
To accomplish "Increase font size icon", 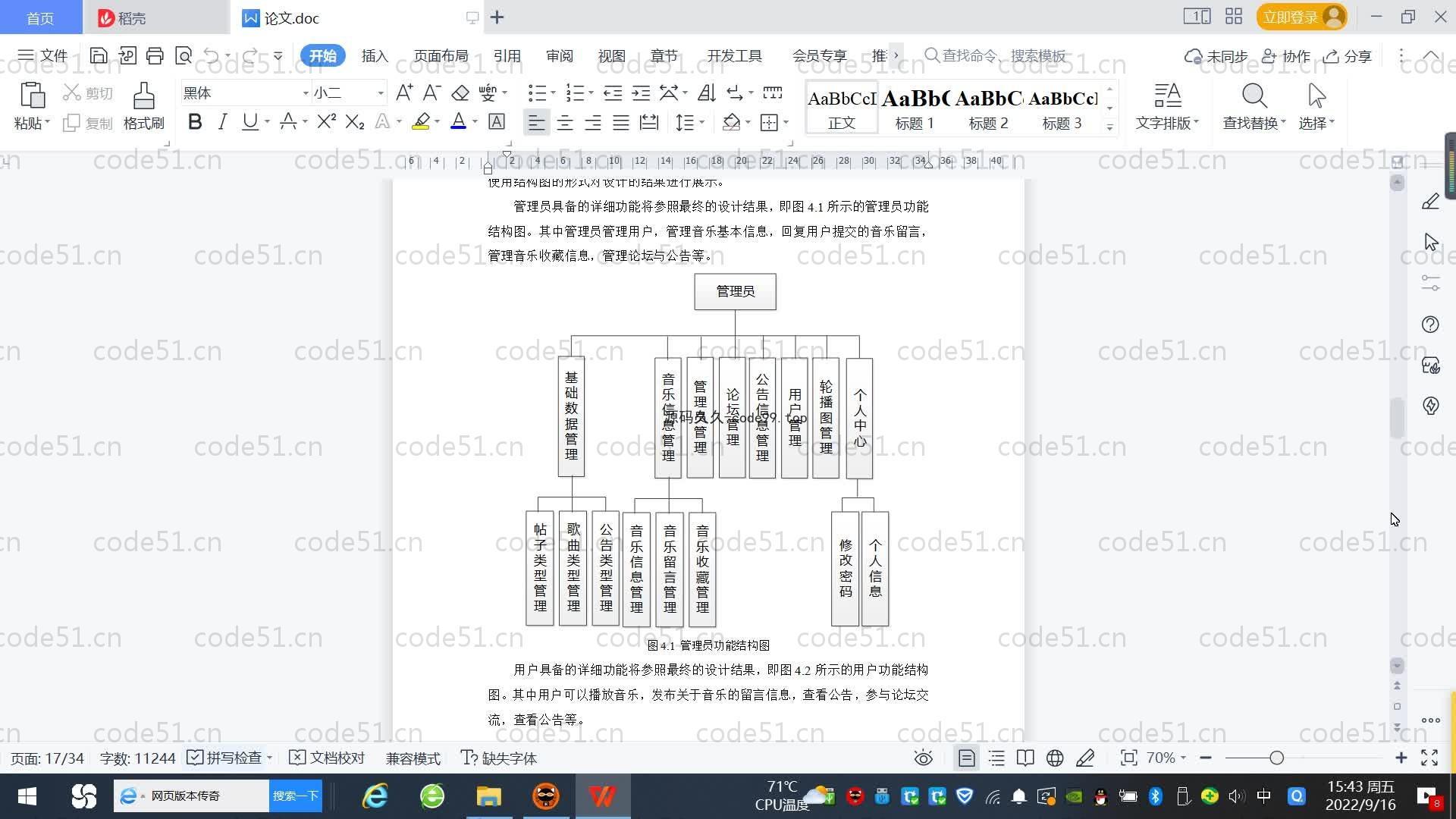I will pos(404,93).
